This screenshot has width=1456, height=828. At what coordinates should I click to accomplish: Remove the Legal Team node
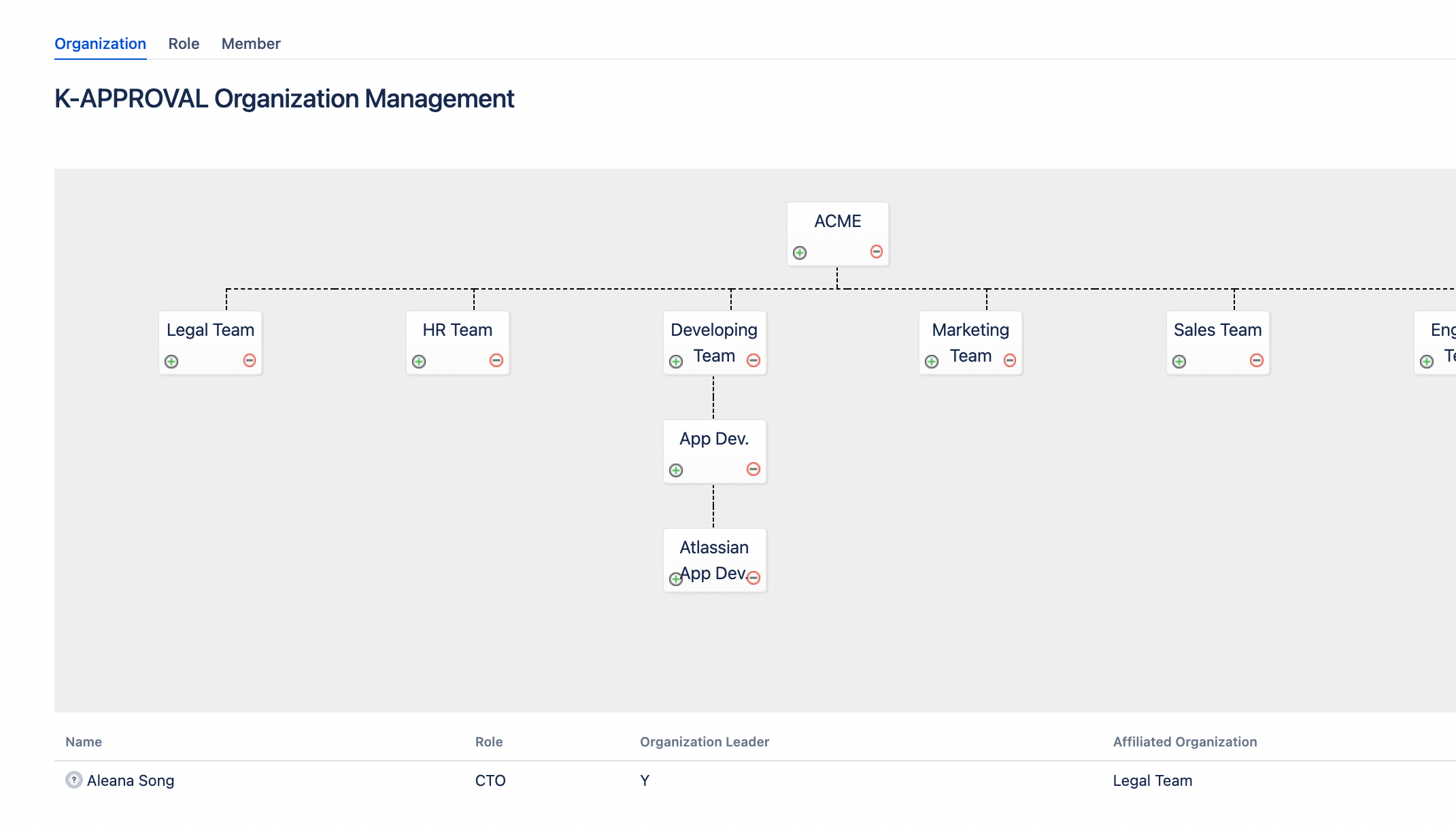tap(250, 360)
